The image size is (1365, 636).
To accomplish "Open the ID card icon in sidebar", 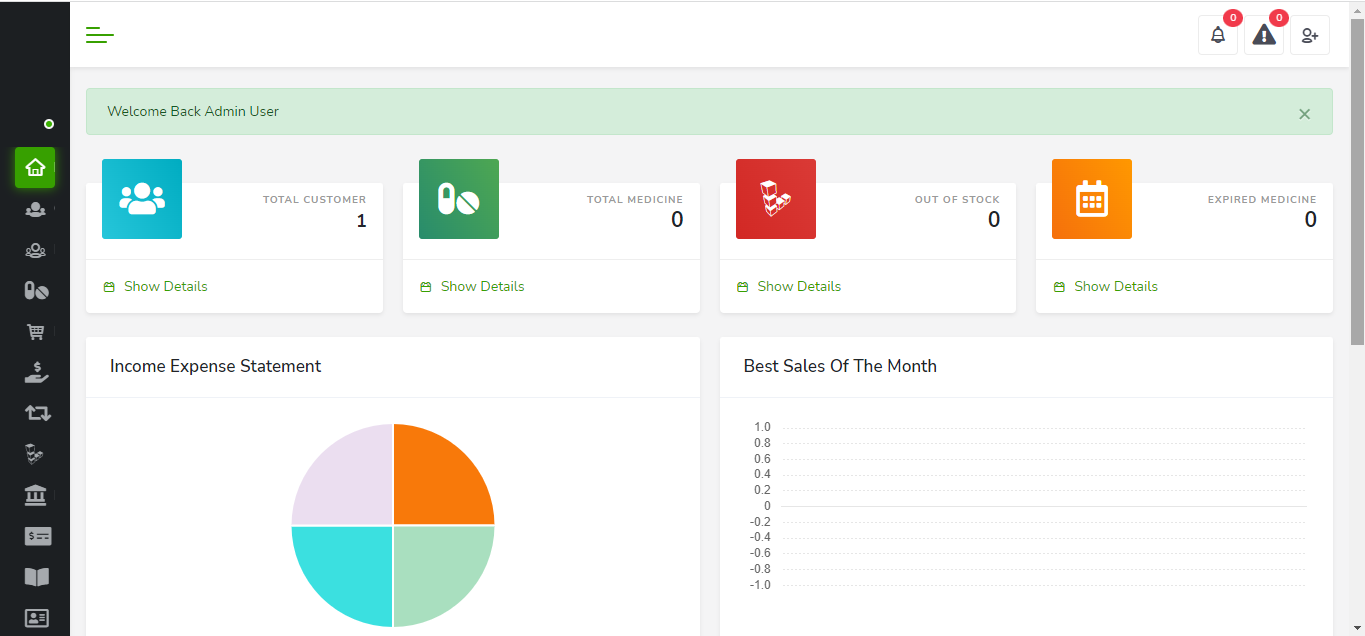I will [36, 617].
